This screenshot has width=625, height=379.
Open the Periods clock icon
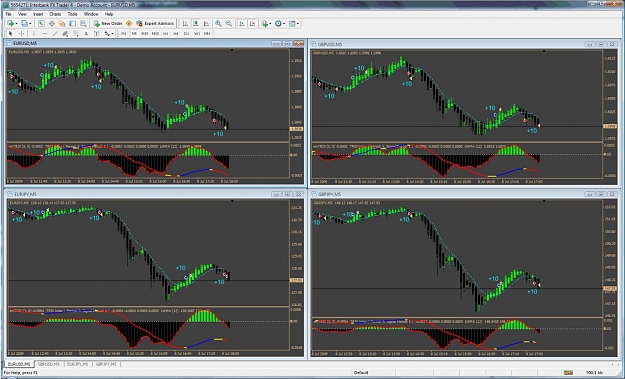[278, 24]
